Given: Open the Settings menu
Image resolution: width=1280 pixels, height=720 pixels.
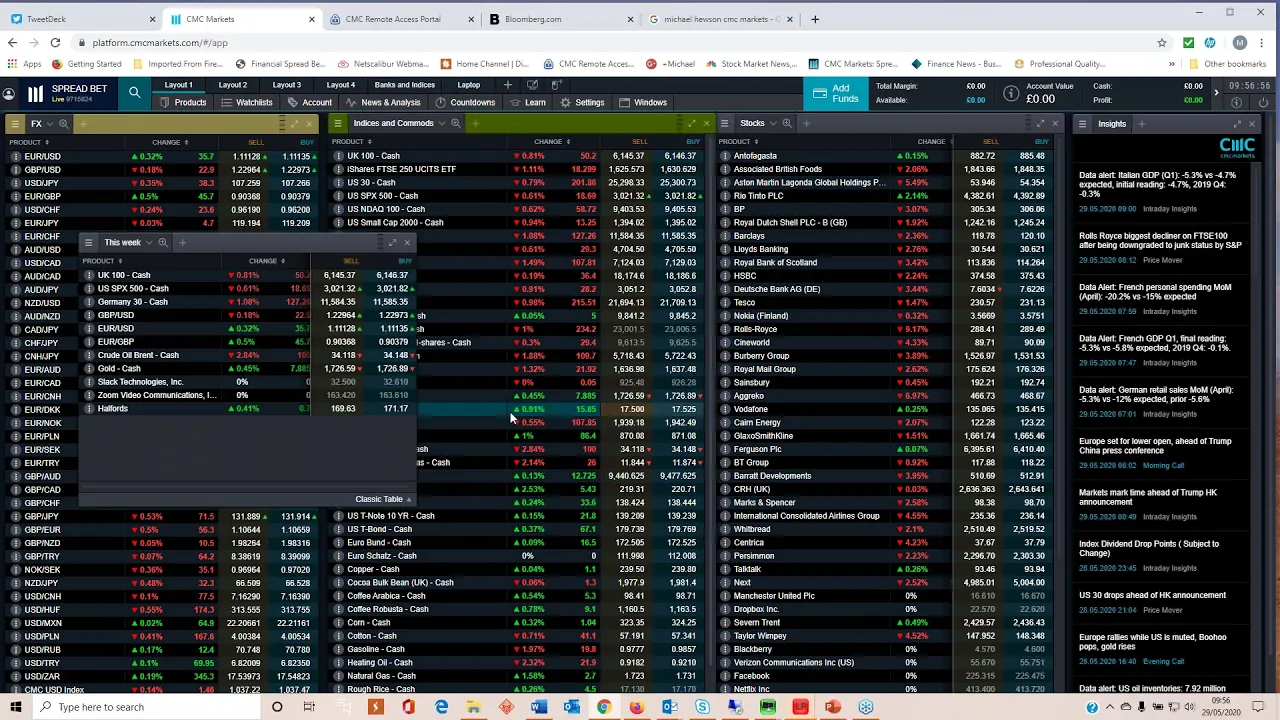Looking at the screenshot, I should pyautogui.click(x=582, y=102).
